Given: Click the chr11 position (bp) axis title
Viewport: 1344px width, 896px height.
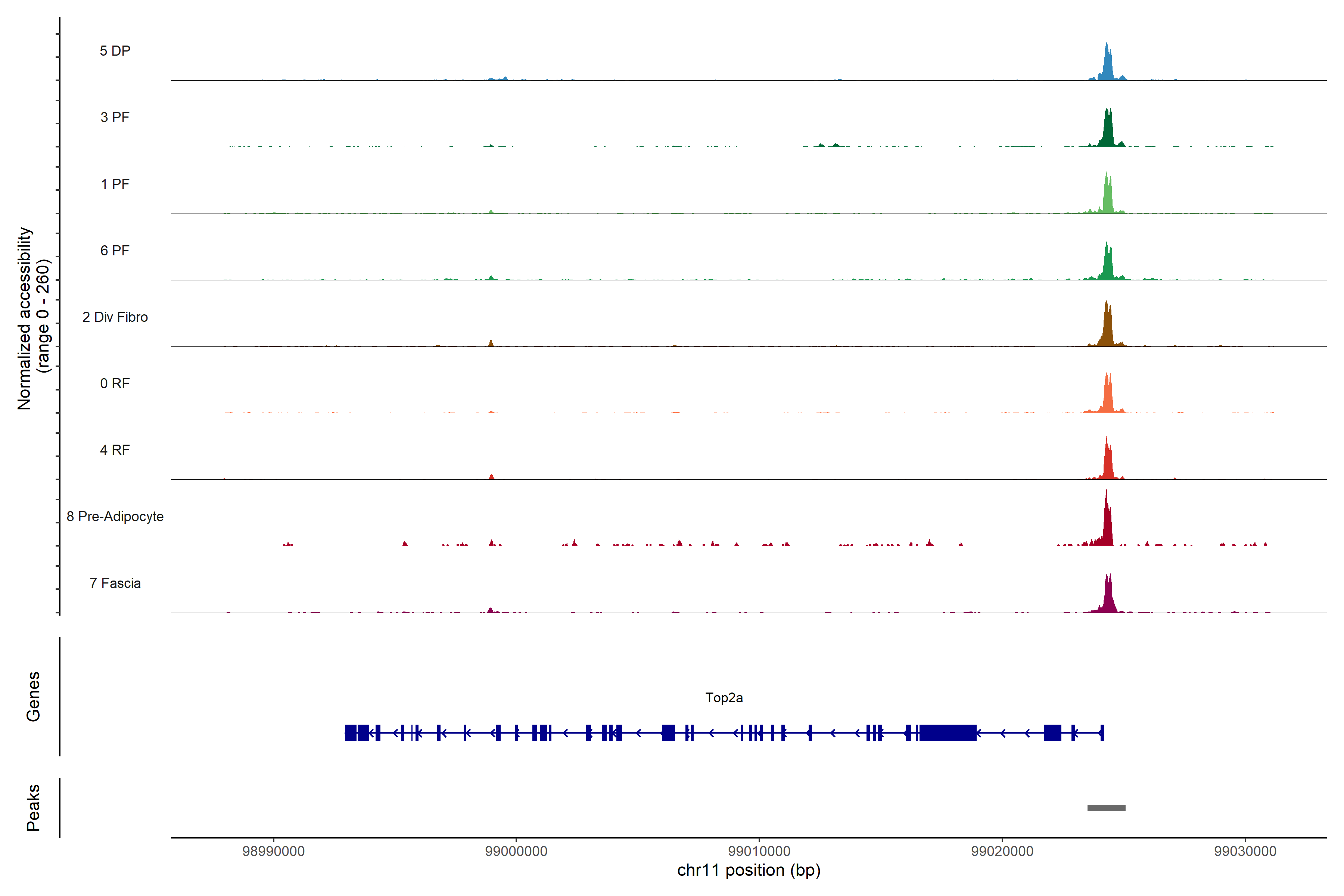Looking at the screenshot, I should 749,870.
